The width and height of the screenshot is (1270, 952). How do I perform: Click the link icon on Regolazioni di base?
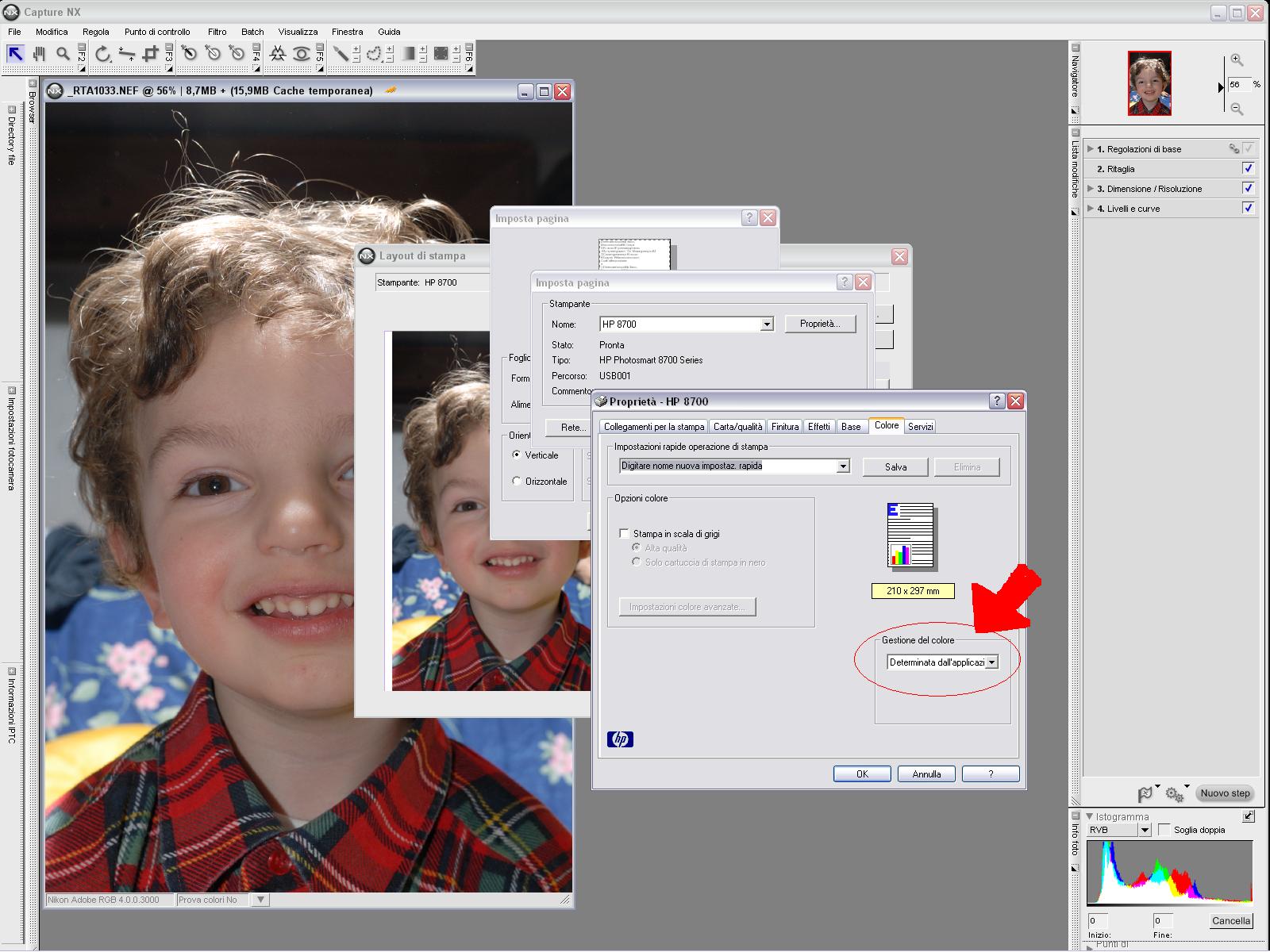click(1233, 149)
